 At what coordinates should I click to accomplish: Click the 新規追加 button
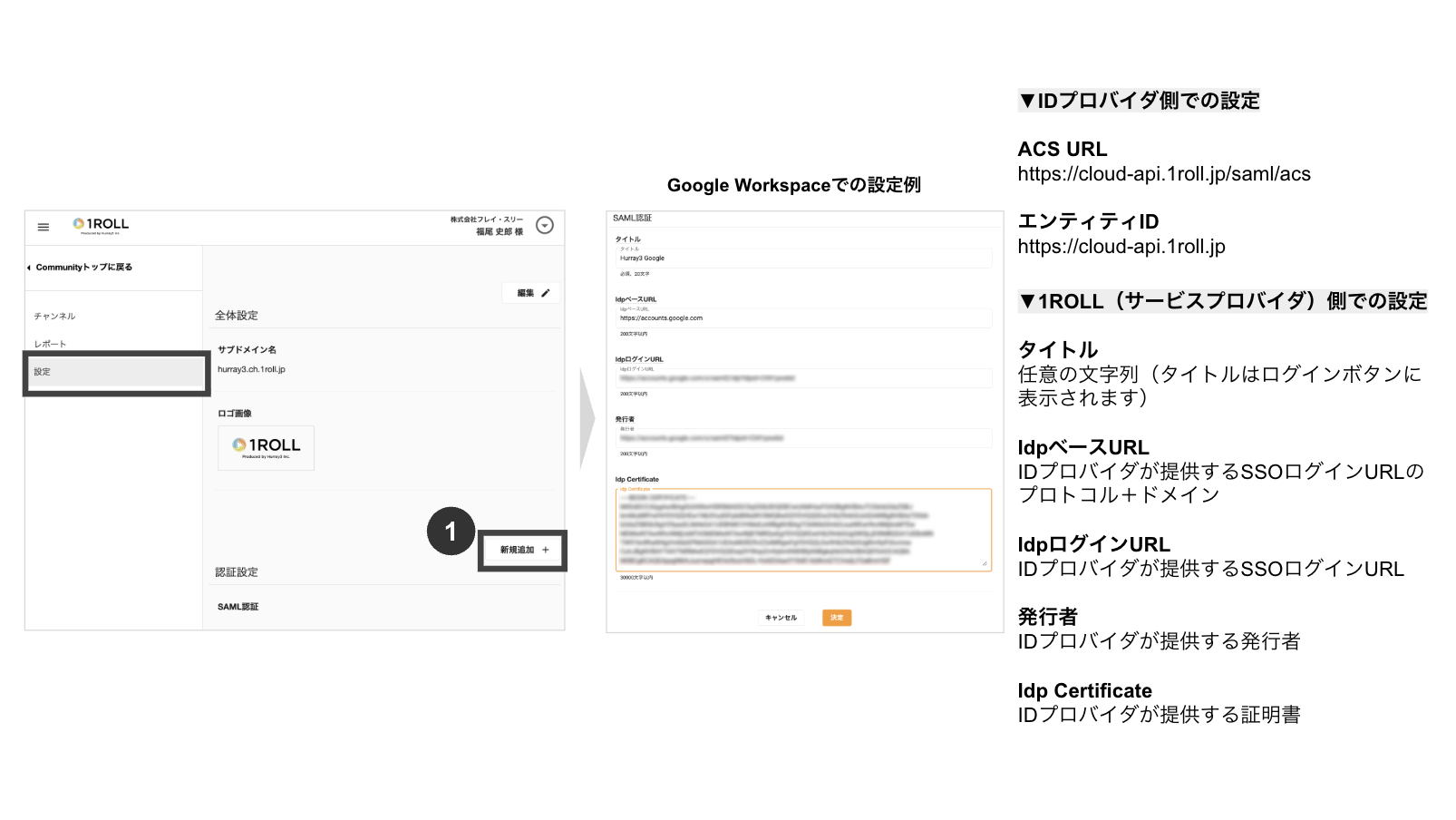[x=522, y=550]
